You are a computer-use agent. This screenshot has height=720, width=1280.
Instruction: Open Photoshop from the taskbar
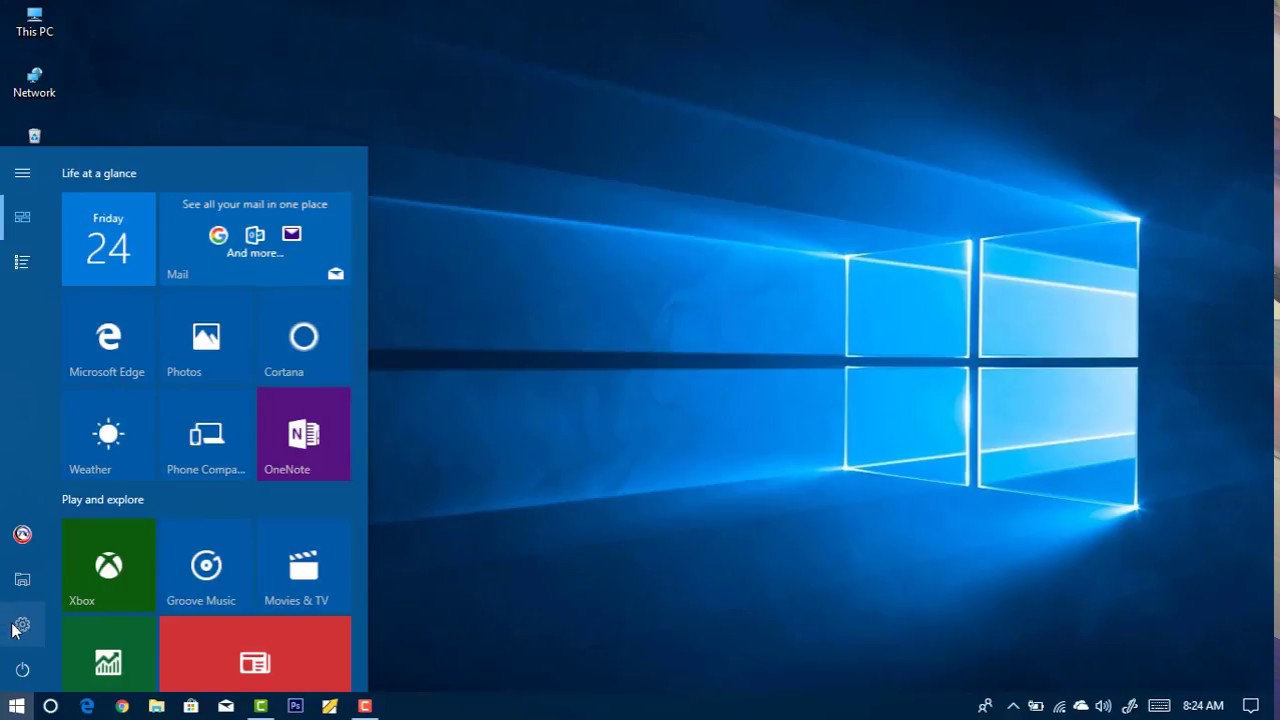pyautogui.click(x=295, y=706)
